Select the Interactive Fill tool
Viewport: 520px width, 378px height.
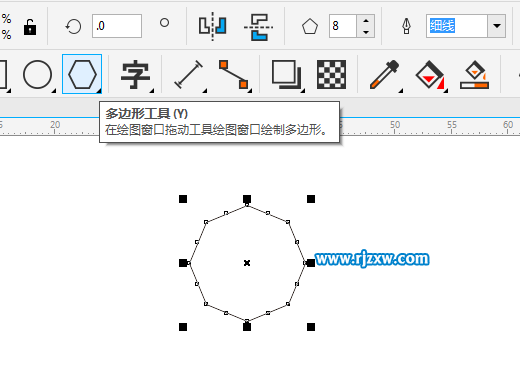pos(430,74)
